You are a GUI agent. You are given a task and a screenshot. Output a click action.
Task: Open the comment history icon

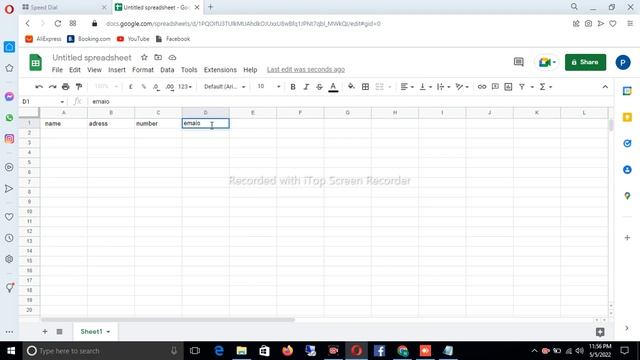coord(518,62)
